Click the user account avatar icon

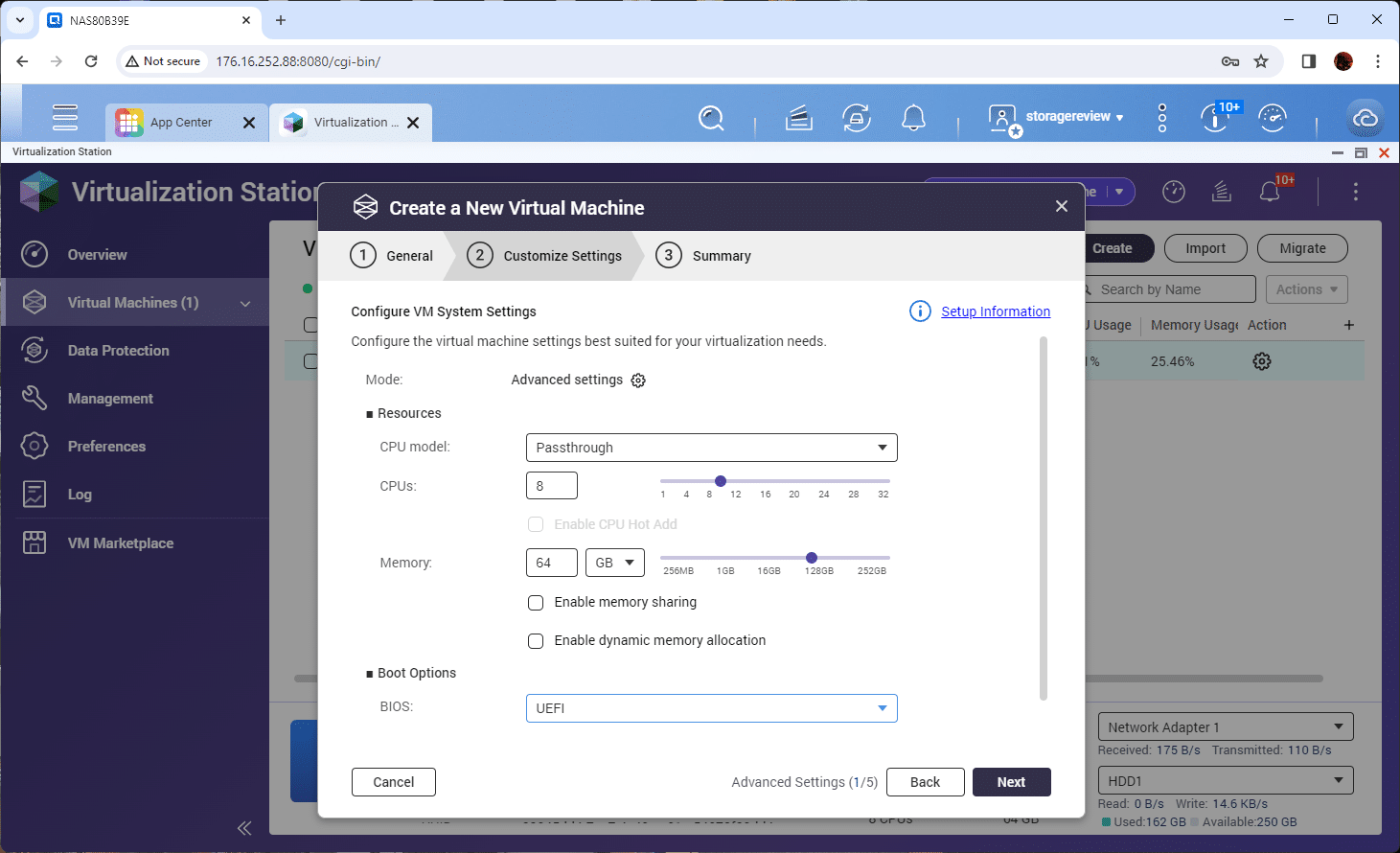[1003, 120]
